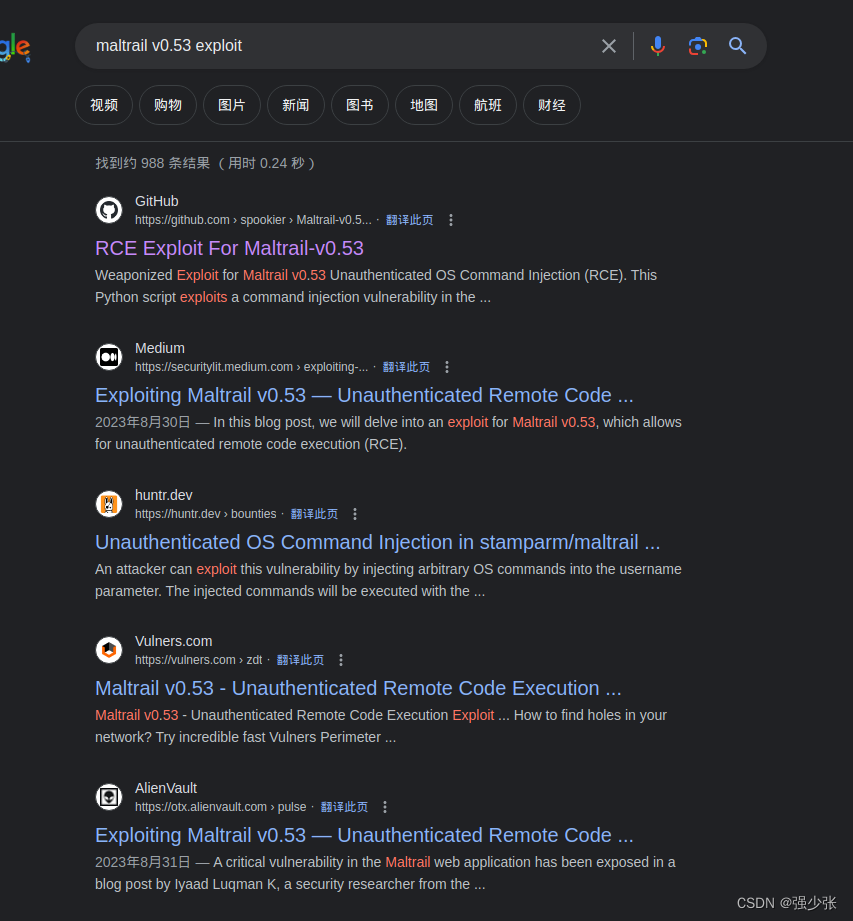Open more options for Medium result
This screenshot has height=921, width=853.
coord(447,367)
